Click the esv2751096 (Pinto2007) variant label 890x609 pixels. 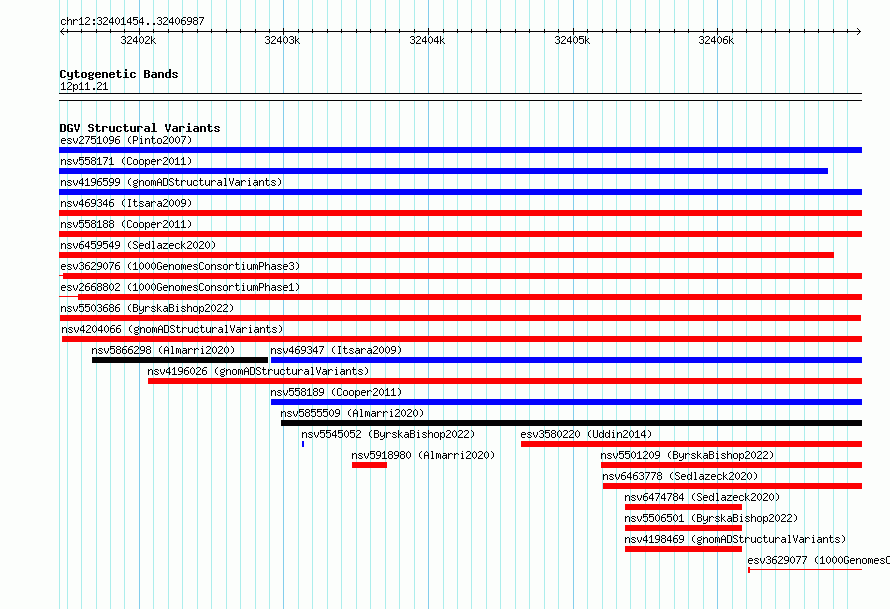pos(126,140)
